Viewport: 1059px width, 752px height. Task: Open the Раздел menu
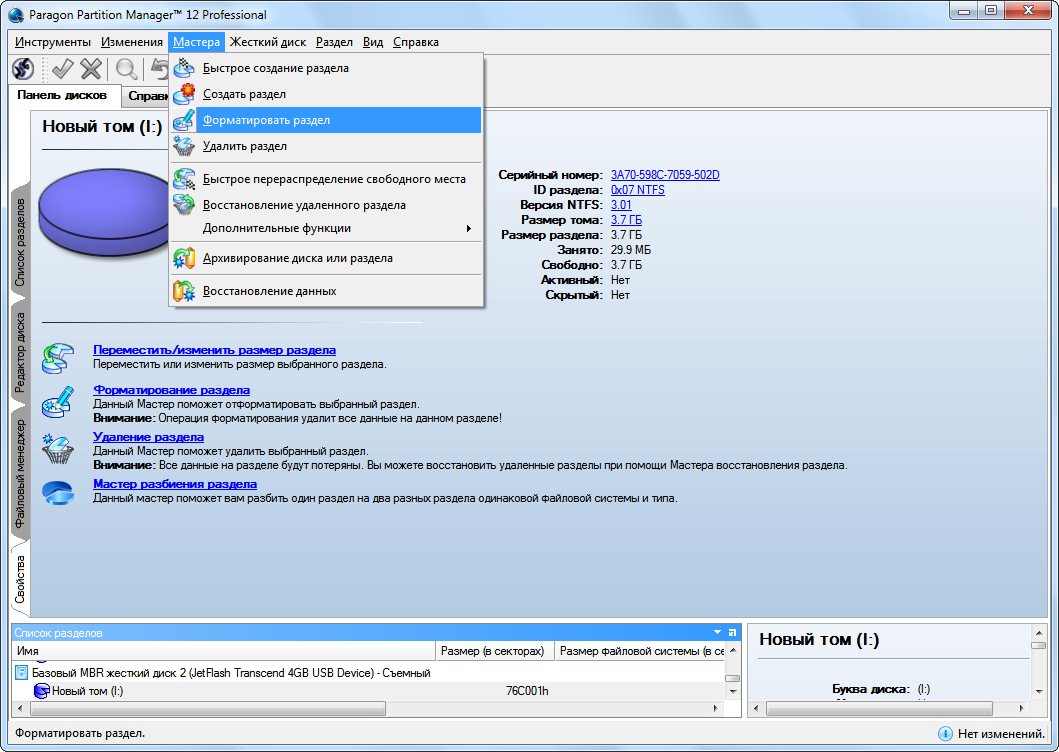click(x=334, y=42)
